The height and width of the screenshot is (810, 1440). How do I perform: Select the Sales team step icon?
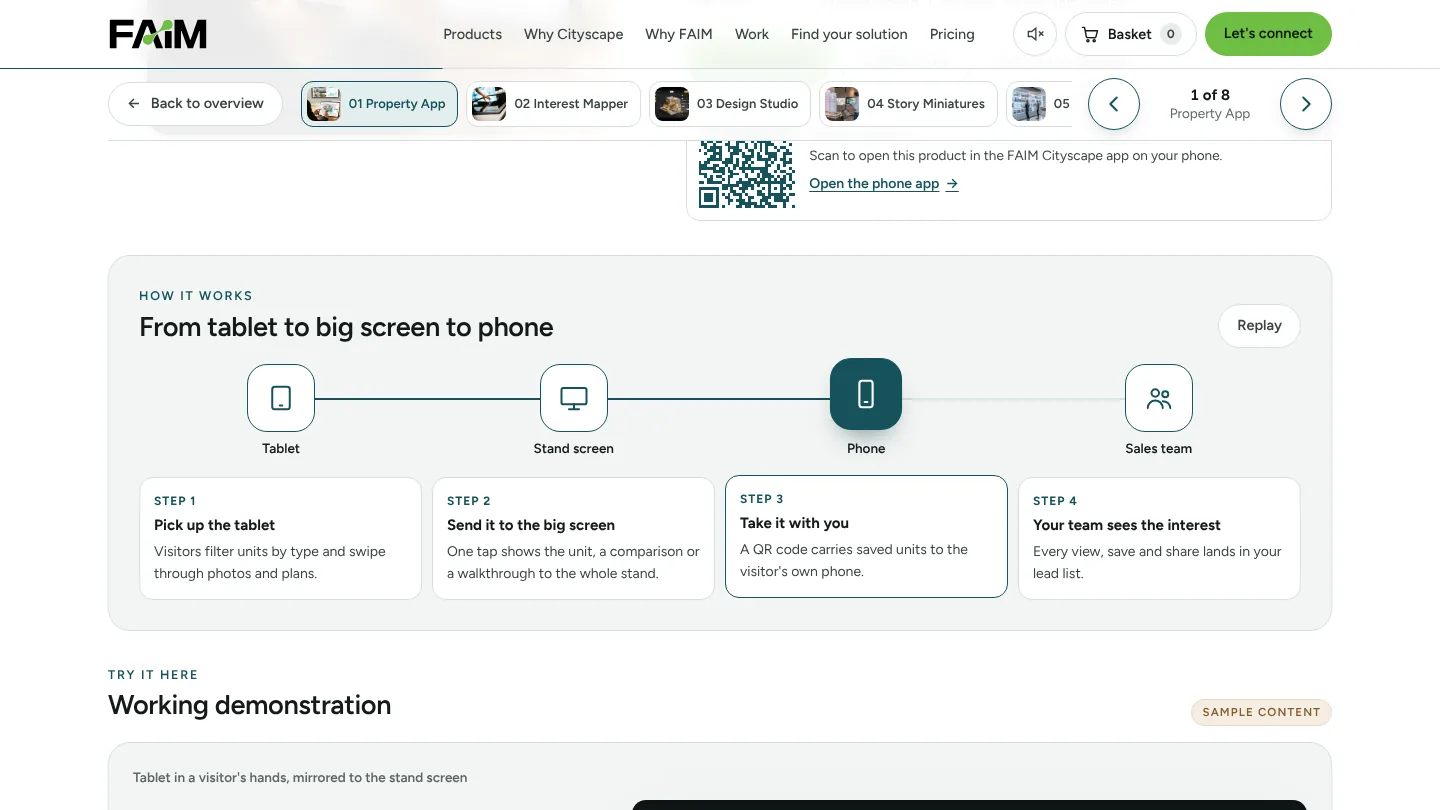tap(1159, 398)
